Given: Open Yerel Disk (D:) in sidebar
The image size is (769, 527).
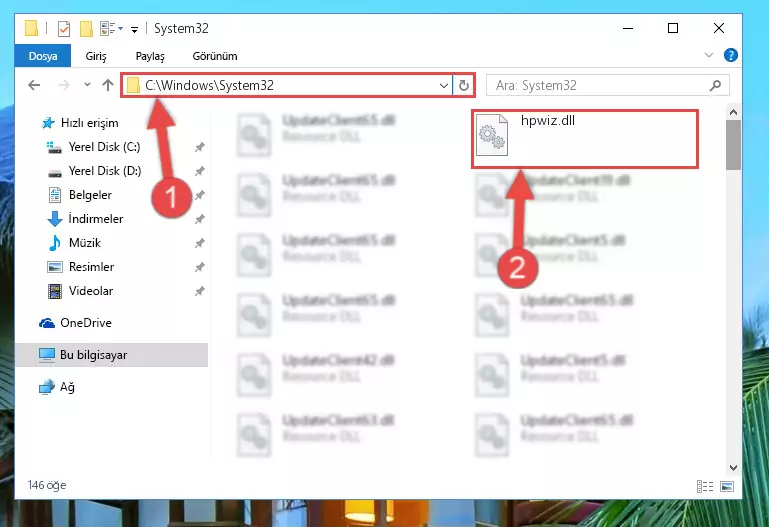Looking at the screenshot, I should coord(104,171).
